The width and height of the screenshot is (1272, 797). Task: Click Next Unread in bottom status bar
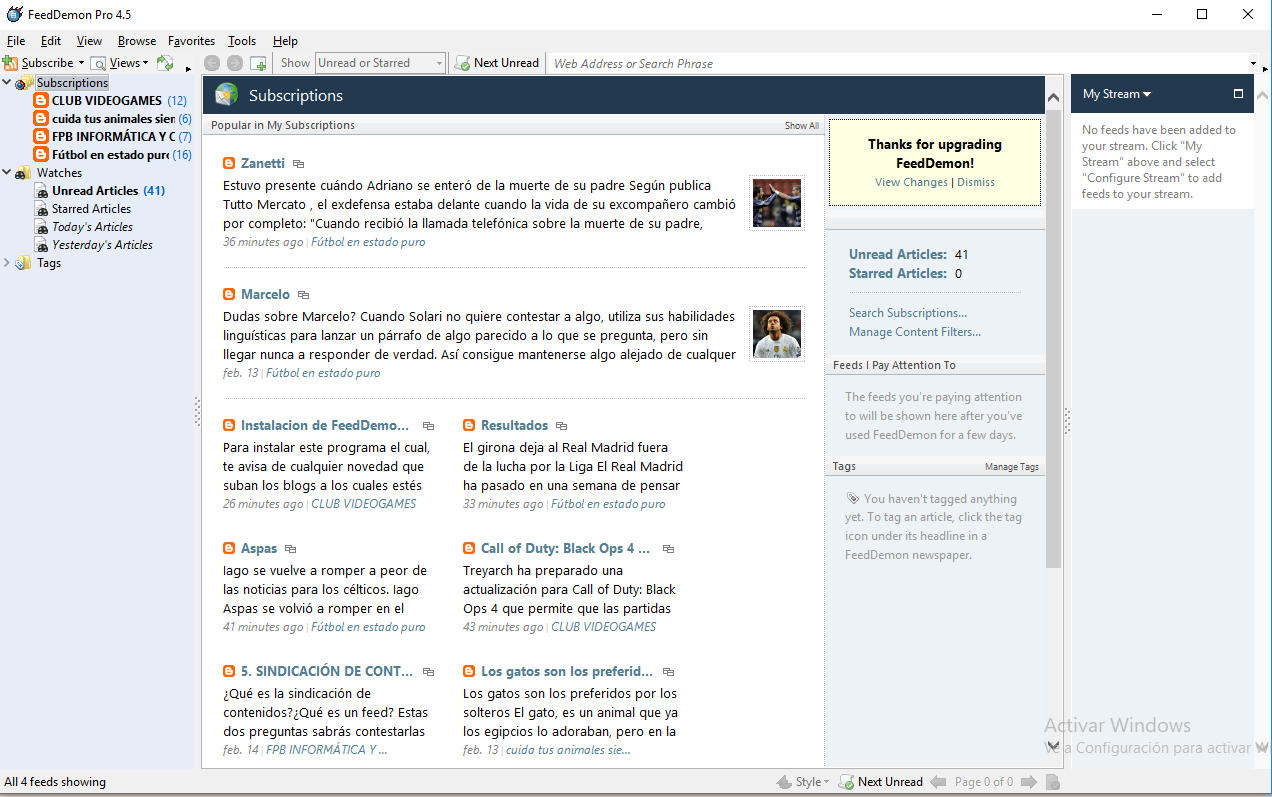881,782
